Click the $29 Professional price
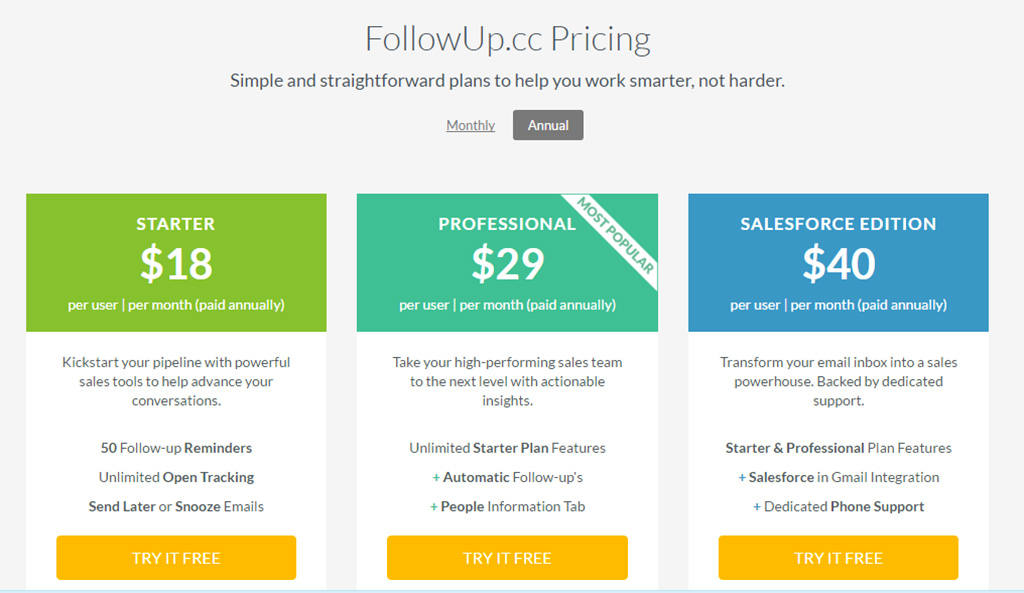This screenshot has height=593, width=1024. [x=507, y=263]
